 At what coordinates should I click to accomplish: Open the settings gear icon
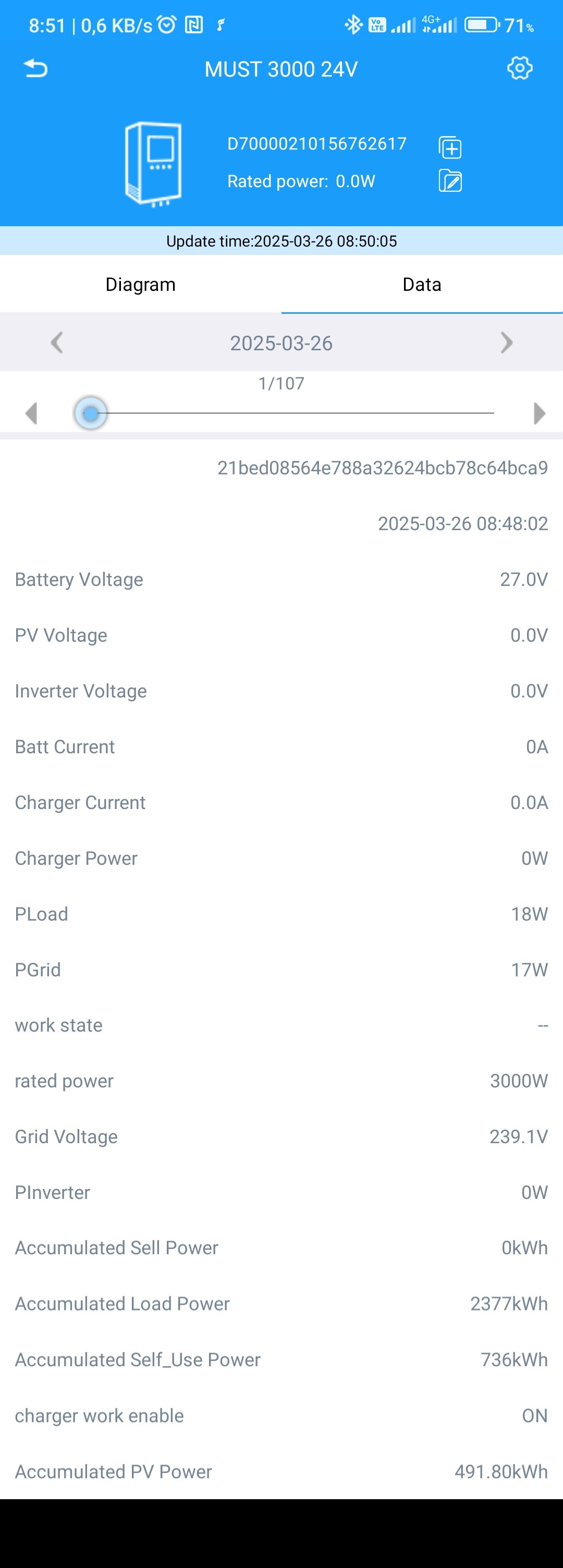(519, 68)
